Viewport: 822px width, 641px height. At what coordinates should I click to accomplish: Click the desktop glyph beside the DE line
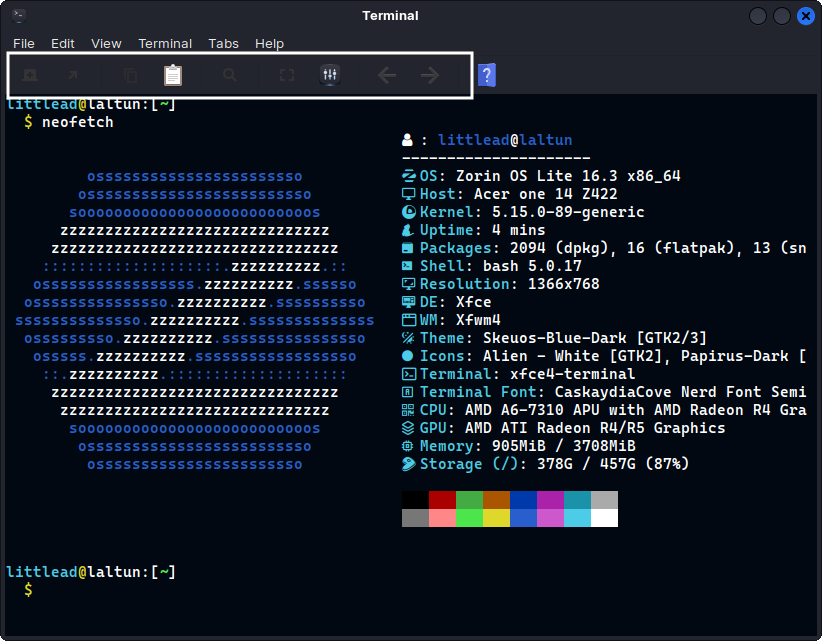coord(408,302)
